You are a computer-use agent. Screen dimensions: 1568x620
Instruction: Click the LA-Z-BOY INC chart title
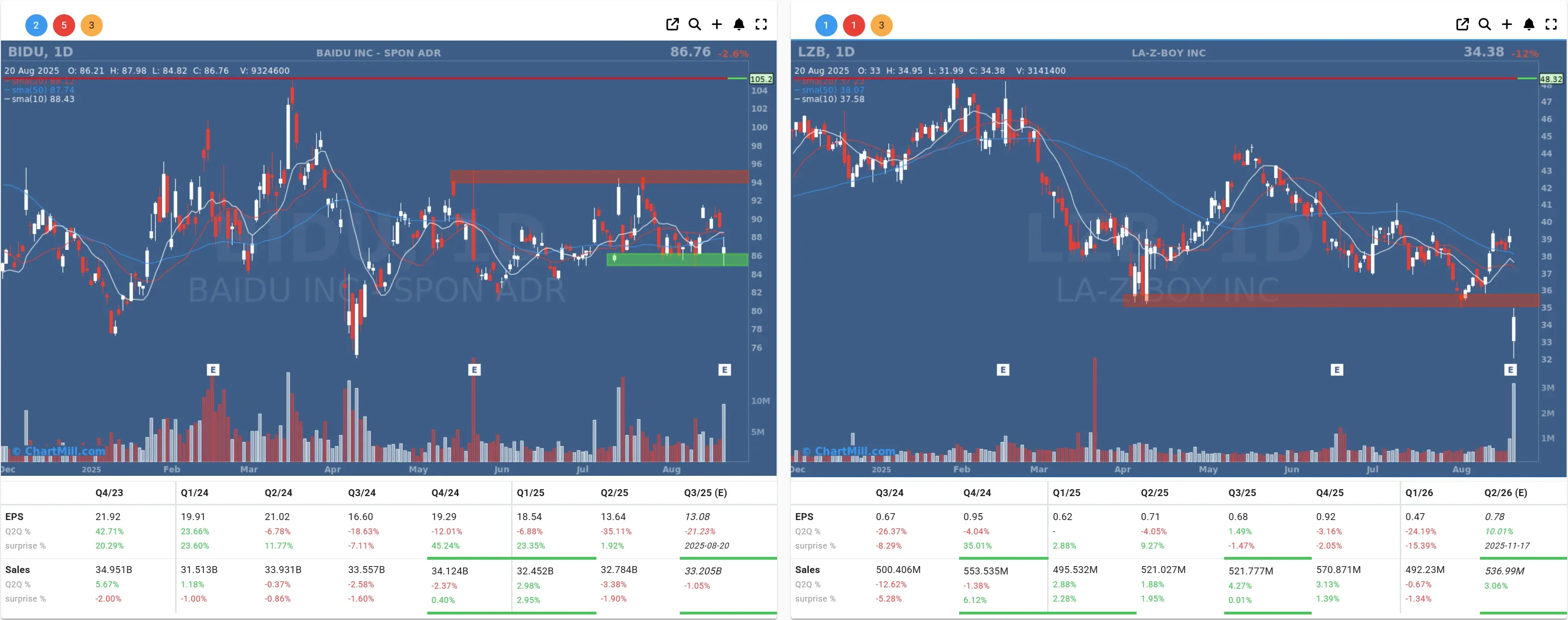(1169, 53)
